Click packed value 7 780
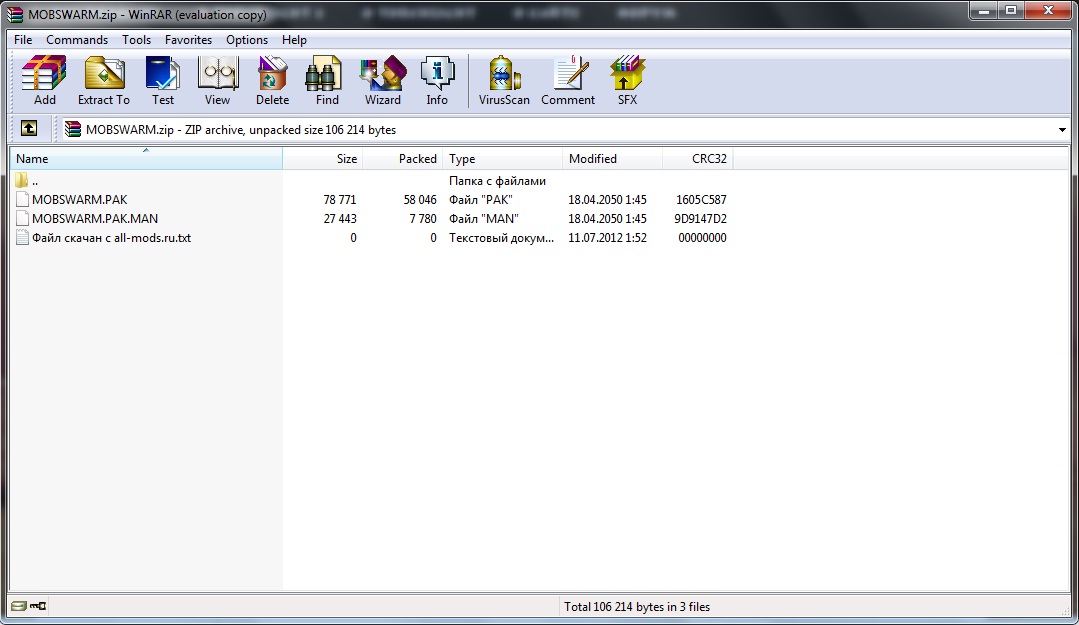This screenshot has width=1079, height=625. (x=423, y=219)
